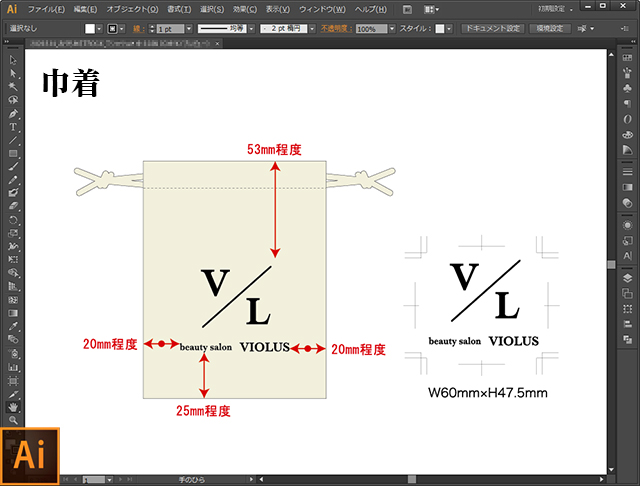Open the ヘルプ(H) menu
This screenshot has width=640, height=486.
coord(371,9)
